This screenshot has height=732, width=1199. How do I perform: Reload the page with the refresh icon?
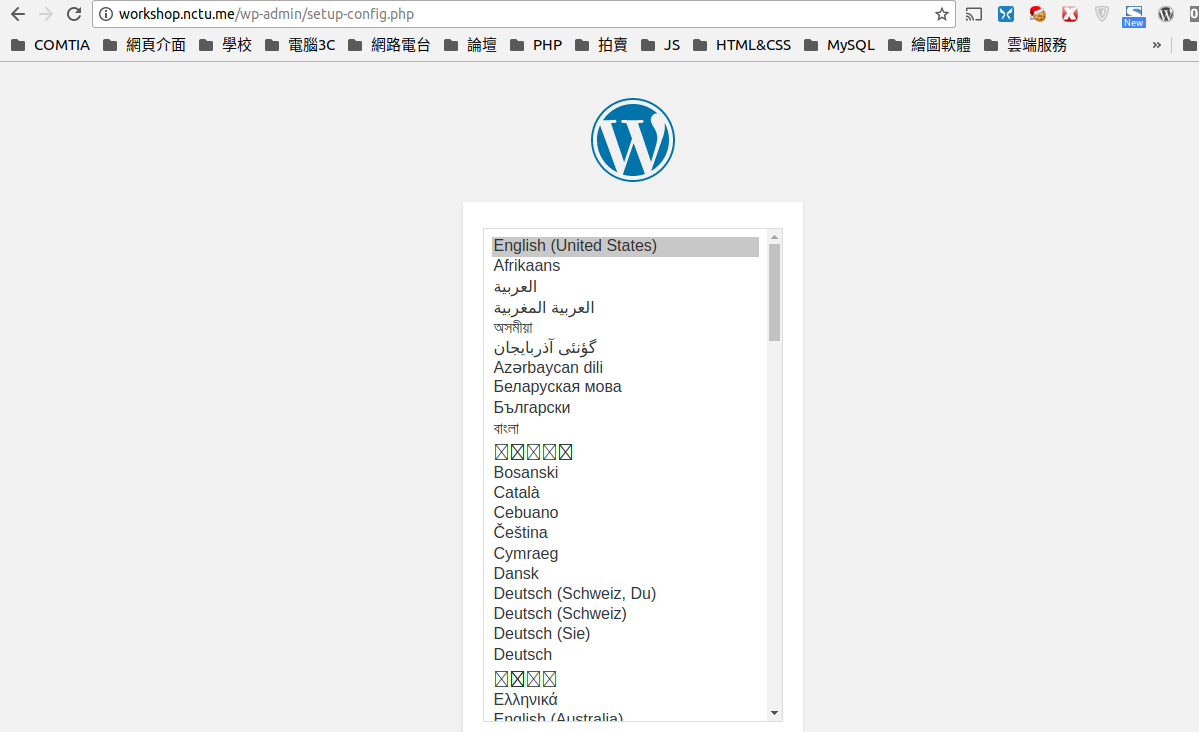tap(73, 14)
